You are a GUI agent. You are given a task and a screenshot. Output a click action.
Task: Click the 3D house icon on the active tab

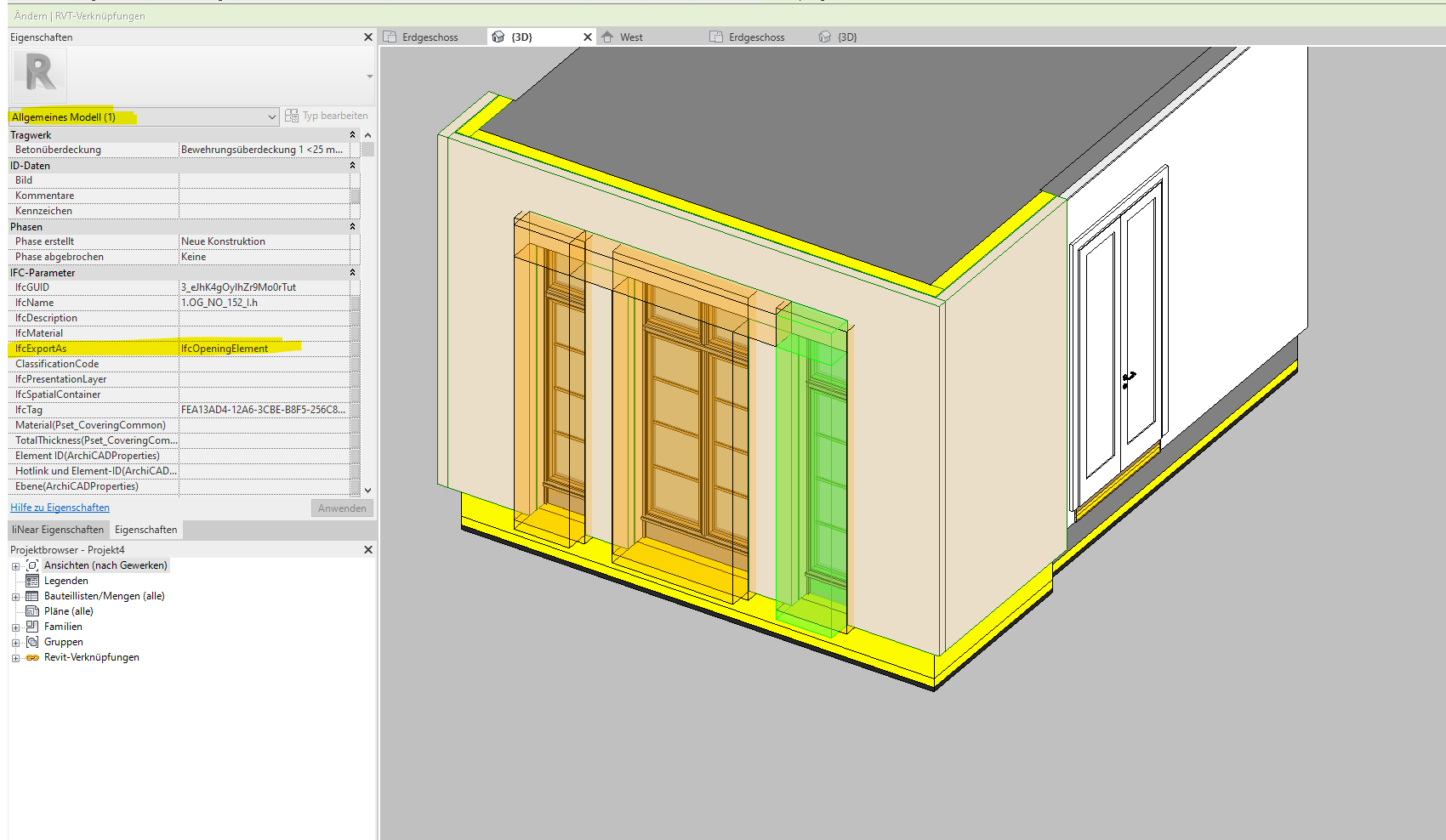point(498,37)
